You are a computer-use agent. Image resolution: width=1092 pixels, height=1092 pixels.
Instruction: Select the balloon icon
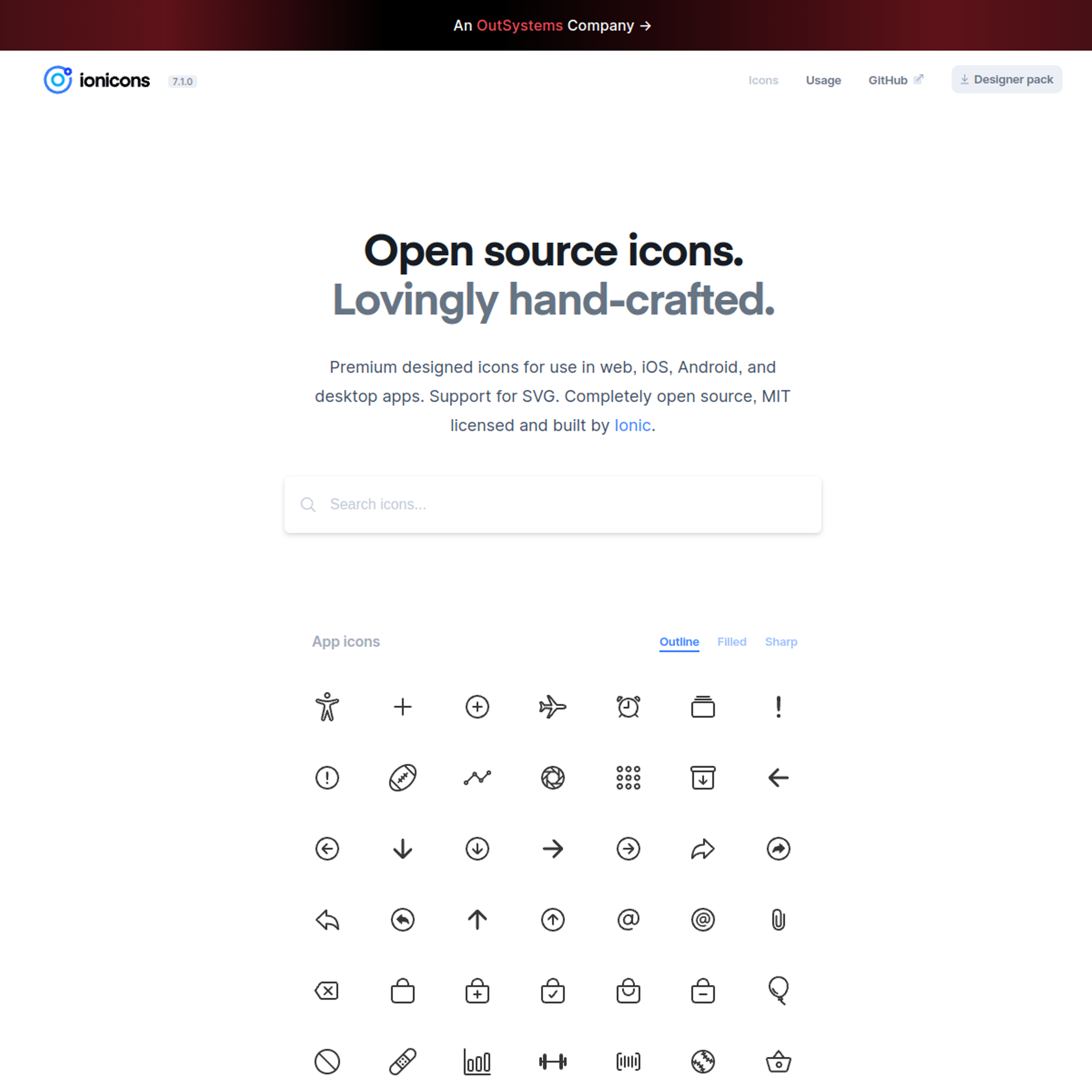pos(778,990)
